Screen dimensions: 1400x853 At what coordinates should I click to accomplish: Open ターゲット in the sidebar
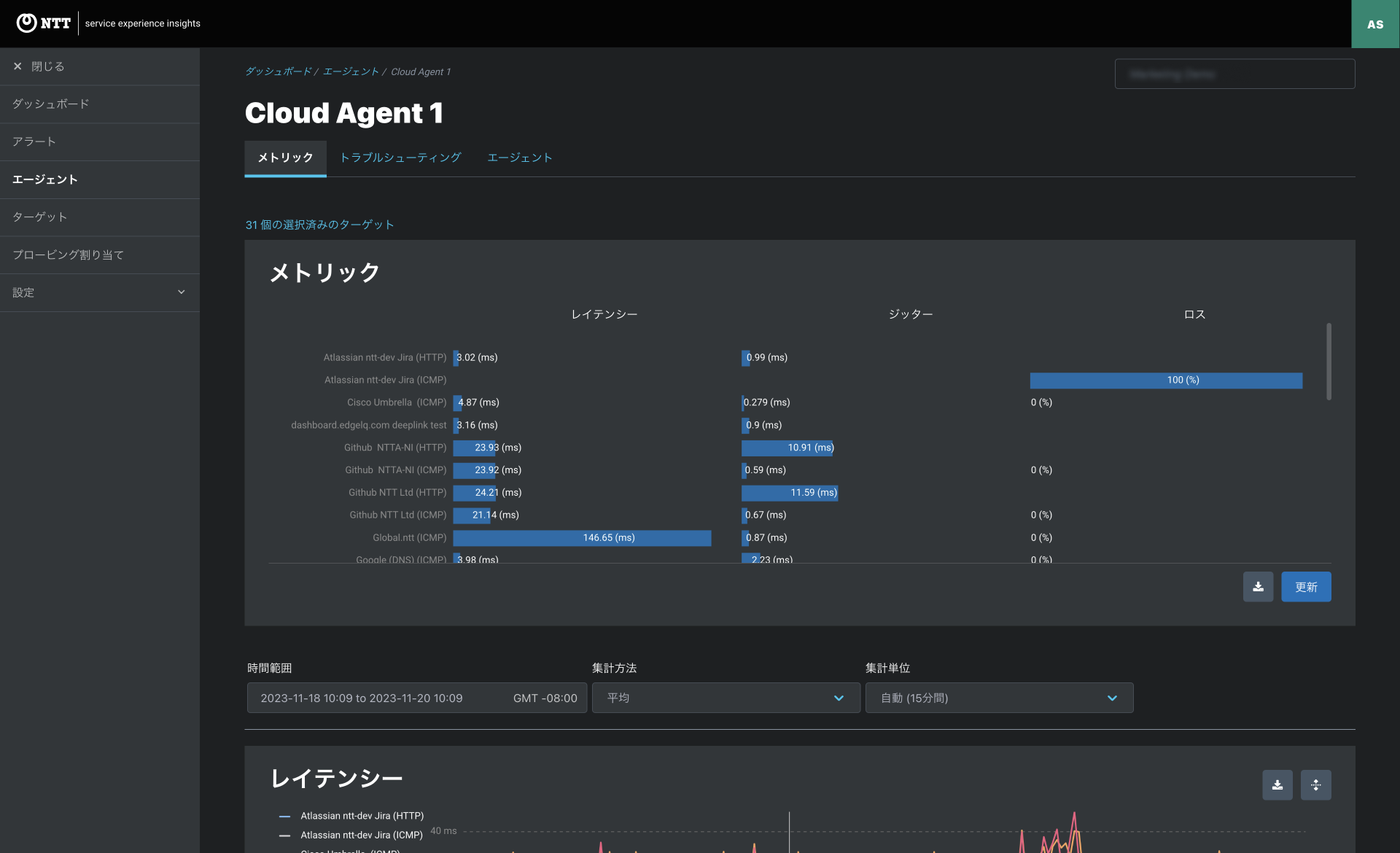pos(100,217)
